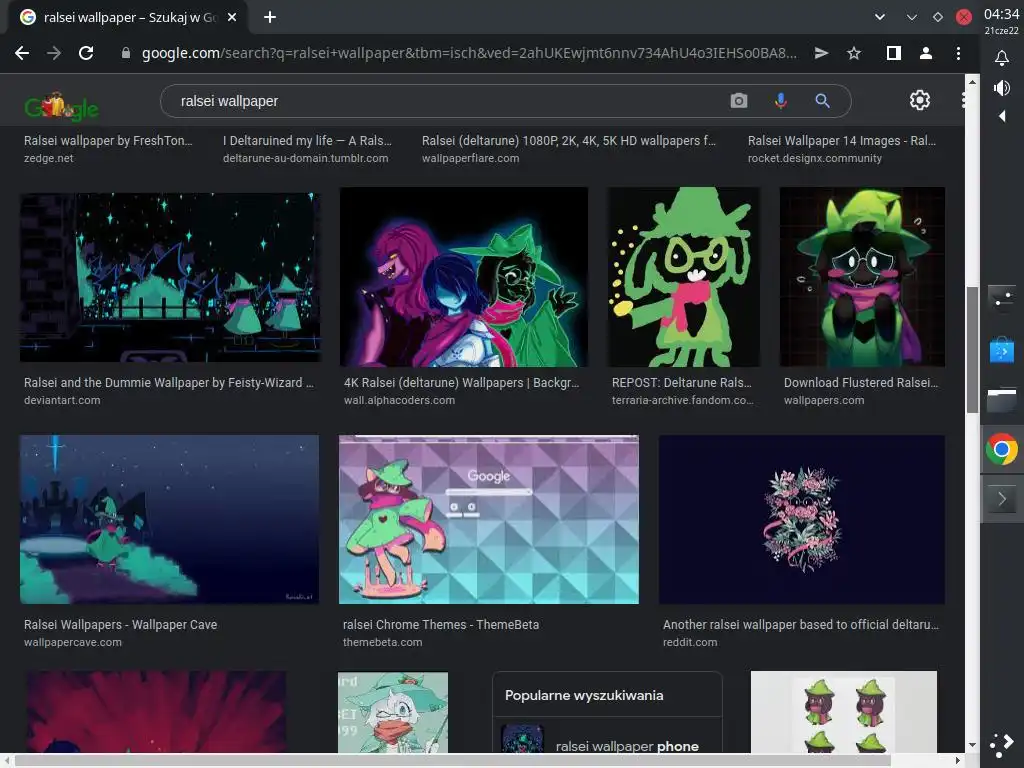Screen dimensions: 1024x768
Task: Open the Wallpaper Cave Ralsei thumbnail
Action: click(x=170, y=519)
